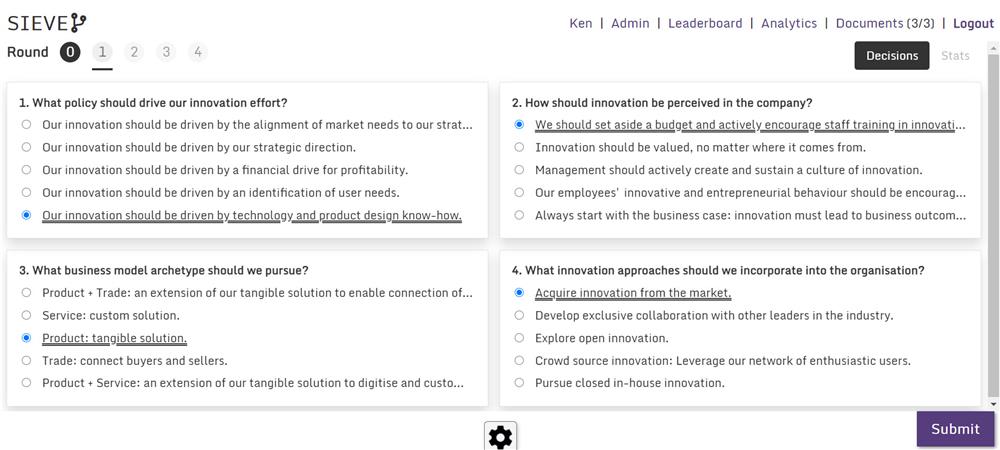Image resolution: width=1000 pixels, height=450 pixels.
Task: Go to Round 0 circle
Action: 70,52
